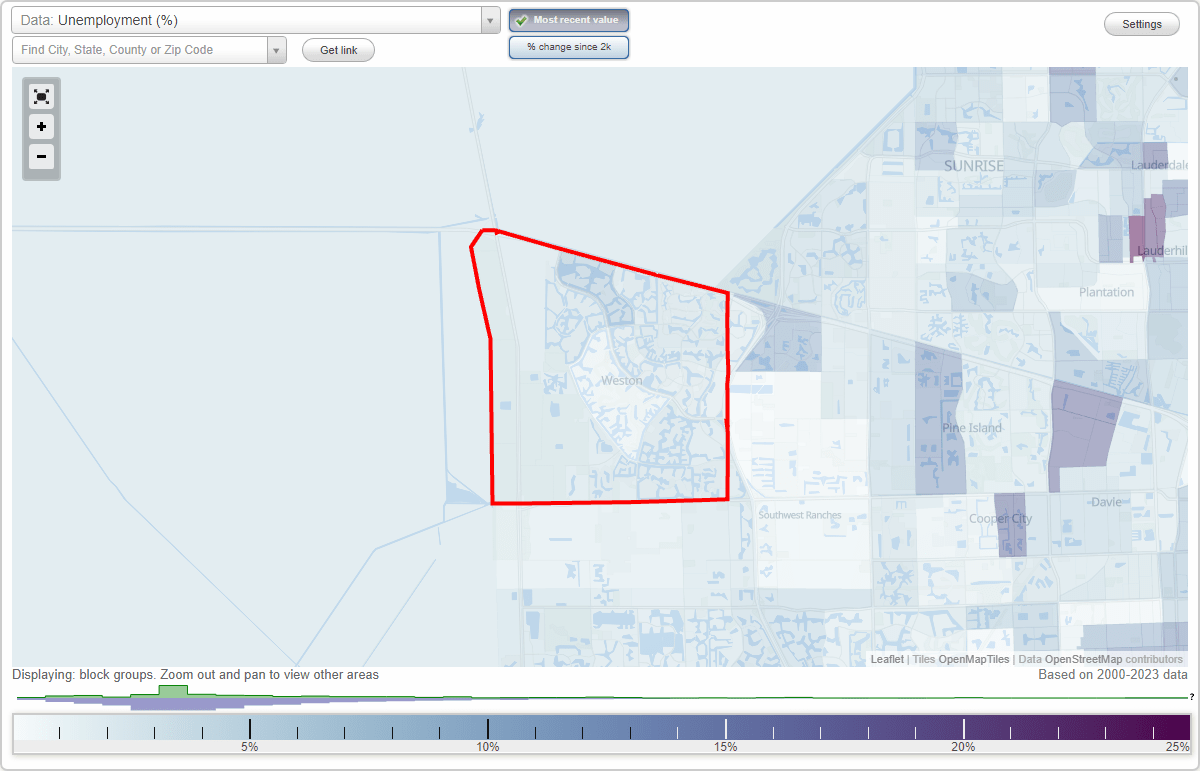The image size is (1200, 771).
Task: Open the OpenMapTiles link
Action: (x=972, y=659)
